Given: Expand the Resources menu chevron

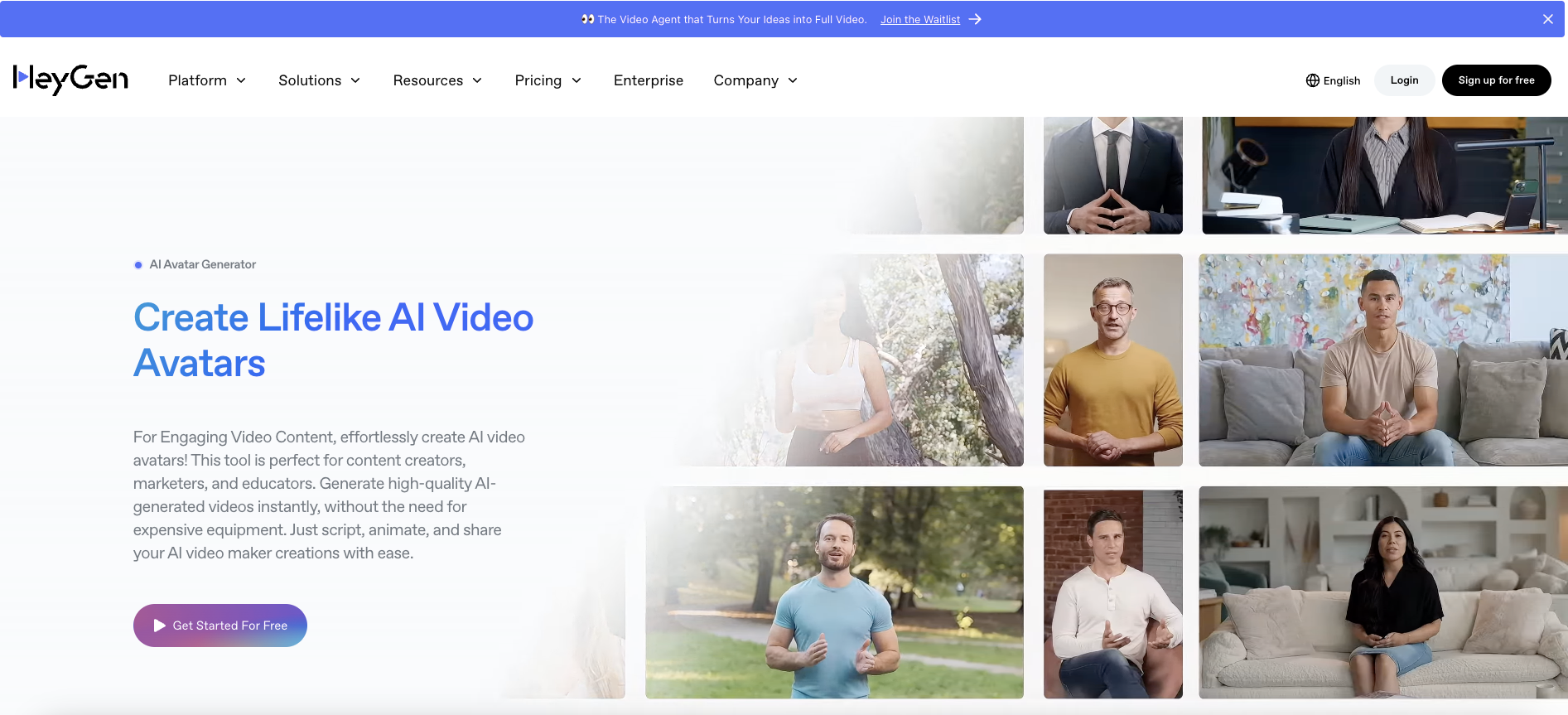Looking at the screenshot, I should [477, 80].
